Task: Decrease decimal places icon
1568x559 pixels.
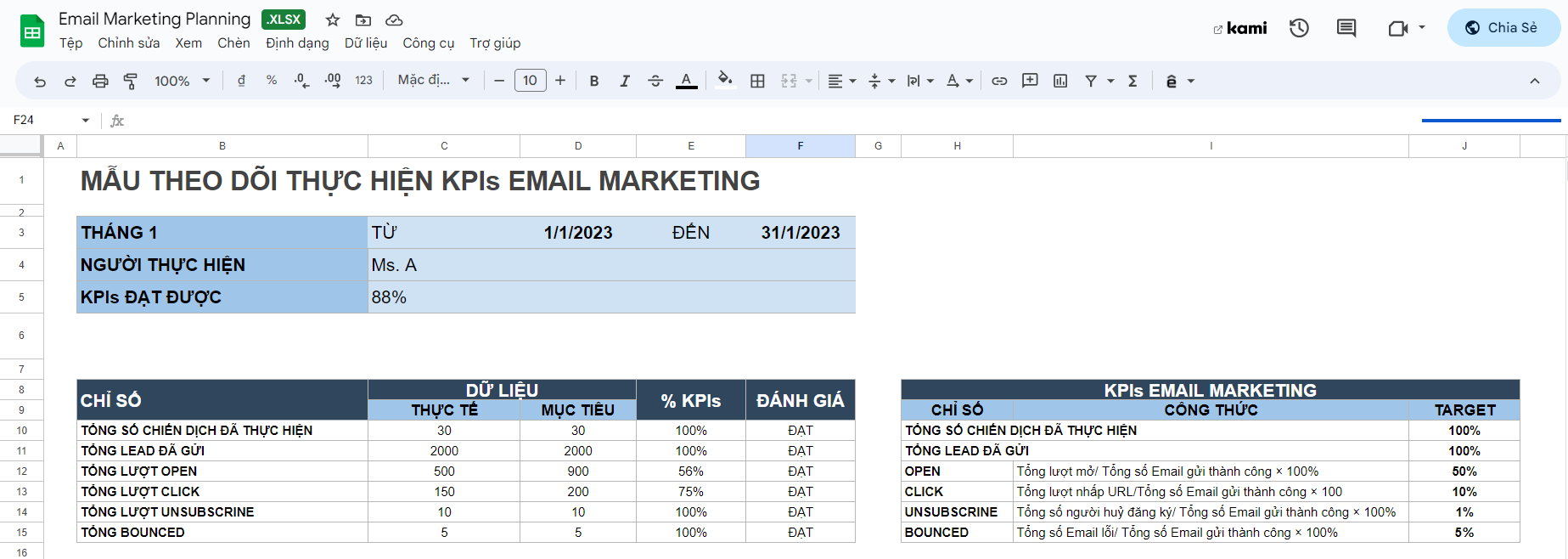Action: [301, 80]
